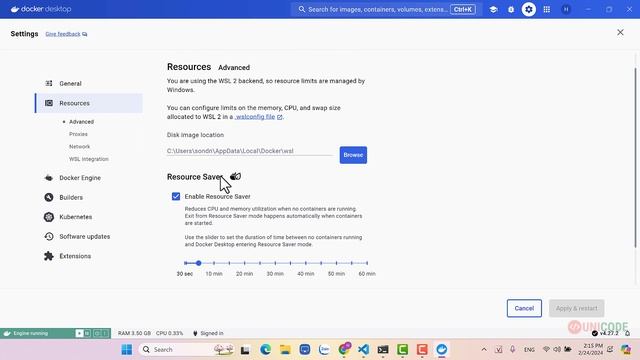
Task: Click the Ctrl+K shortcut badge
Action: pos(463,9)
